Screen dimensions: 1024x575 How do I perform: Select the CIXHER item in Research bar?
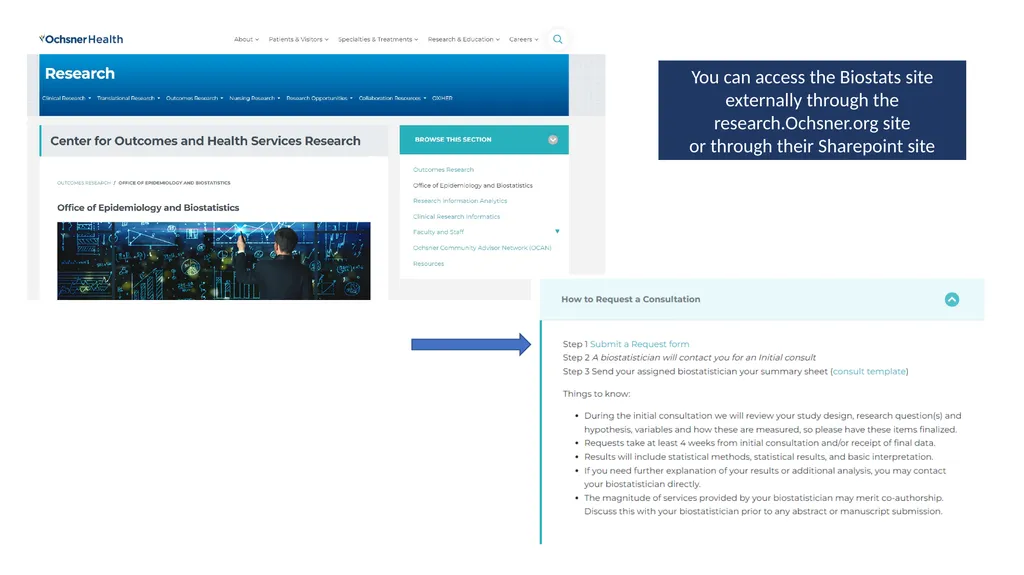[442, 98]
